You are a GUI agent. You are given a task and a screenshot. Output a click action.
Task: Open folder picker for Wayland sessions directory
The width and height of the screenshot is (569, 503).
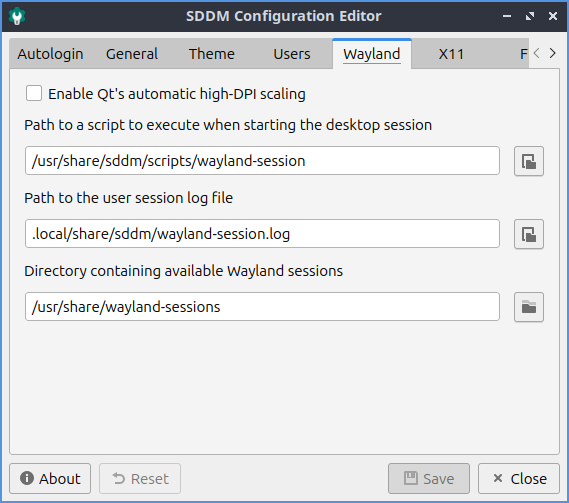(529, 307)
